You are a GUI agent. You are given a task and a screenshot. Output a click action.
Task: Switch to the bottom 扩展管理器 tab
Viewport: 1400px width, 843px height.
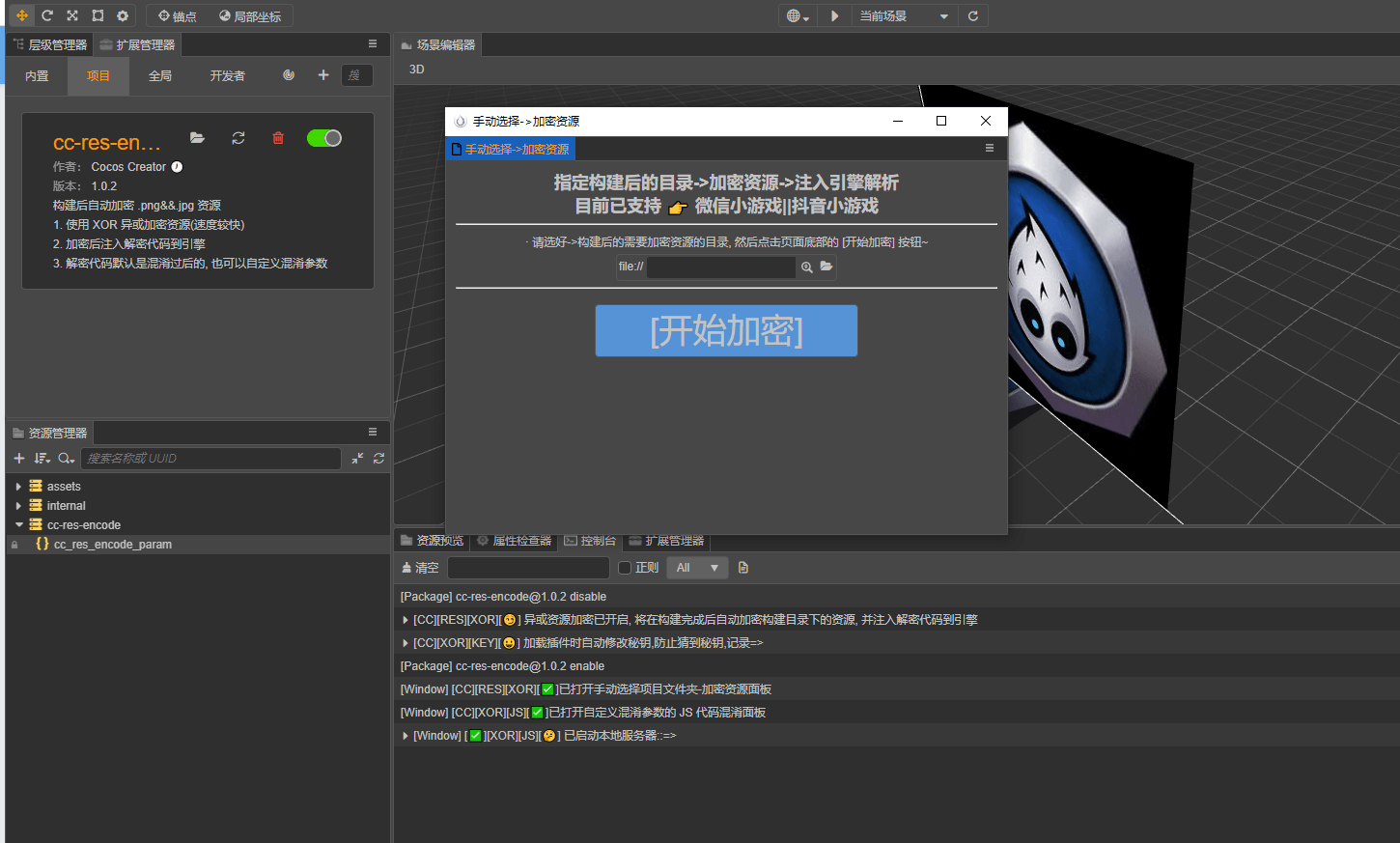pos(667,541)
